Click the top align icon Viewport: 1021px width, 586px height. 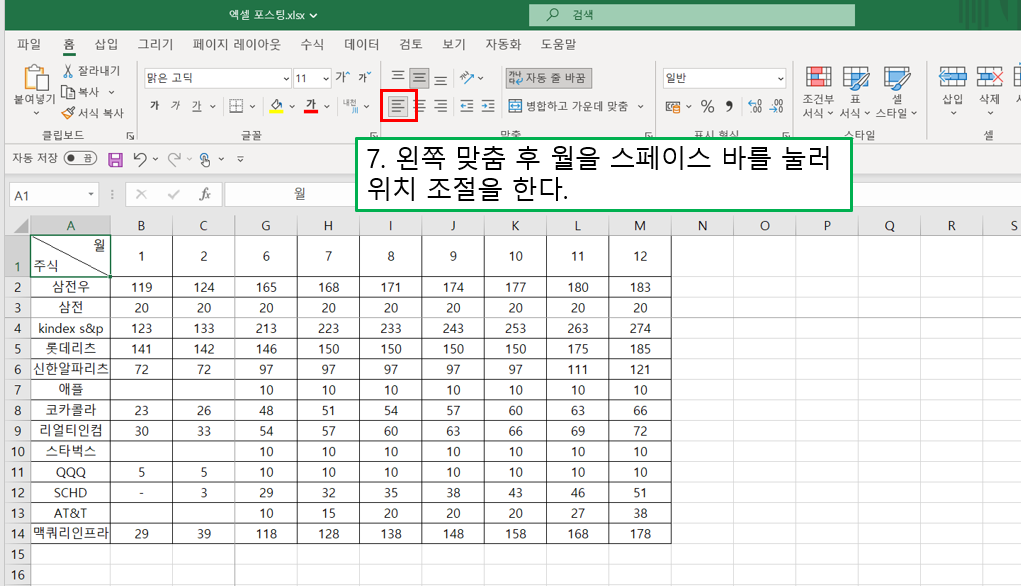(x=398, y=77)
